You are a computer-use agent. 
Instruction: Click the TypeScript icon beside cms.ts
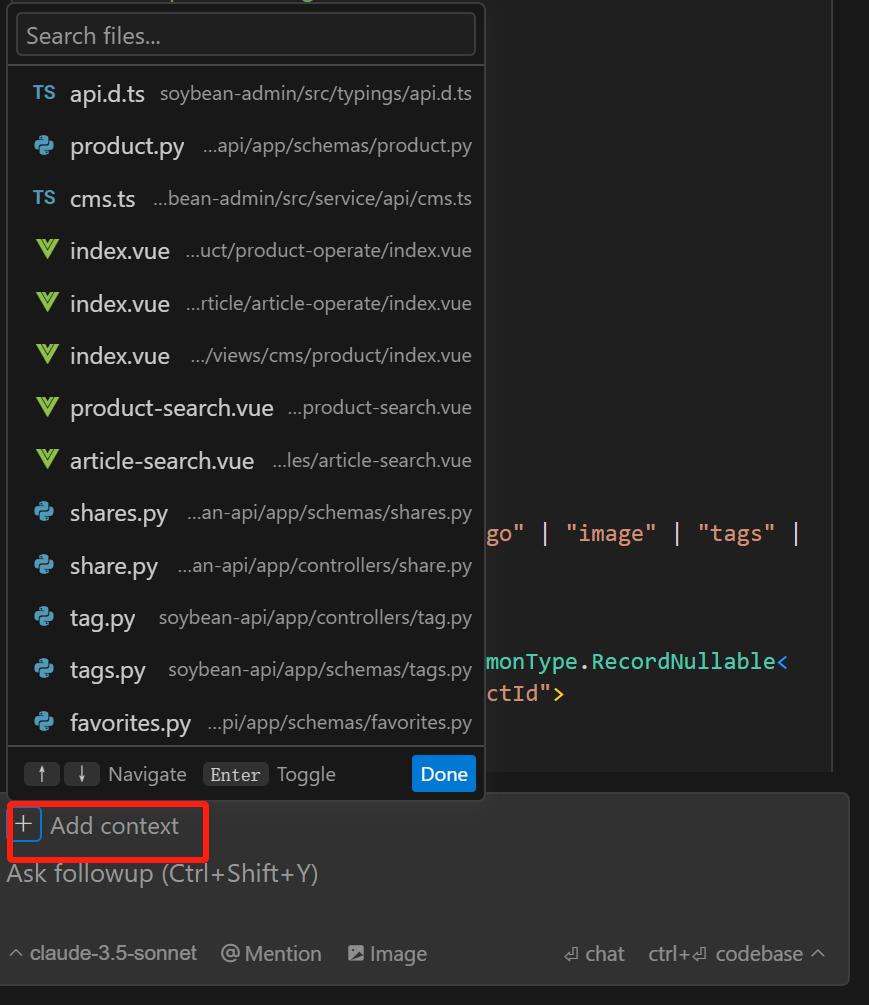[44, 198]
